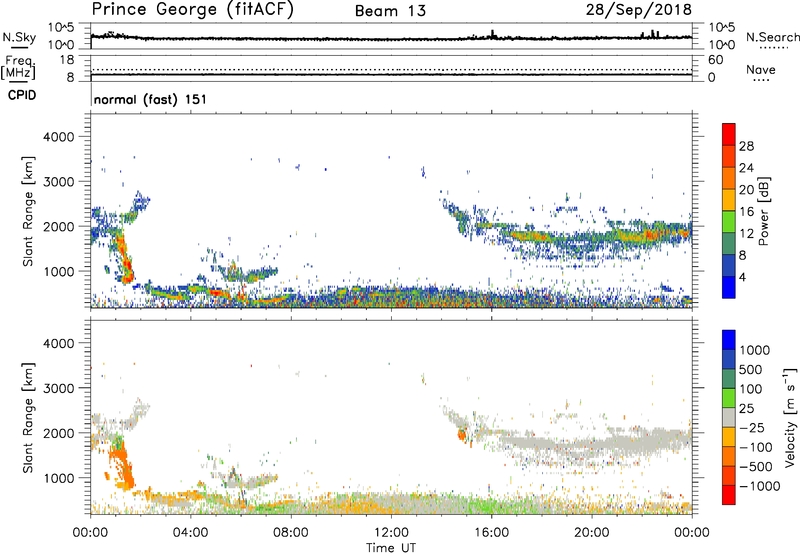
Task: Click the 4000 tick on velocity panel axis
Action: click(x=59, y=343)
